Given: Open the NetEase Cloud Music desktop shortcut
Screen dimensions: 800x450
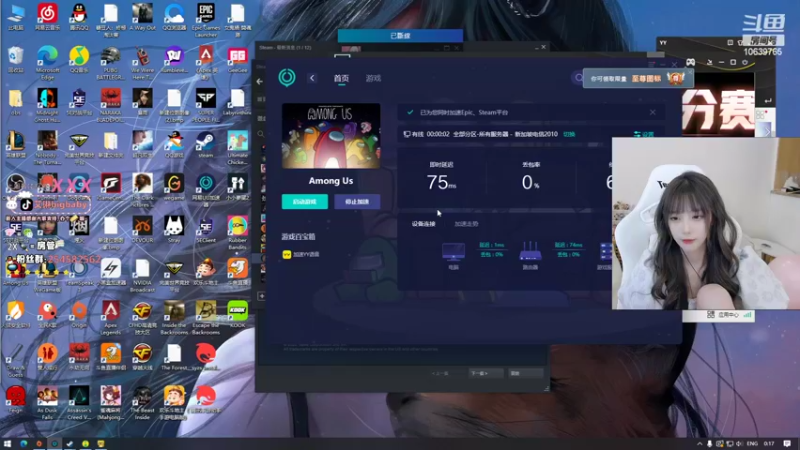Looking at the screenshot, I should pos(47,16).
